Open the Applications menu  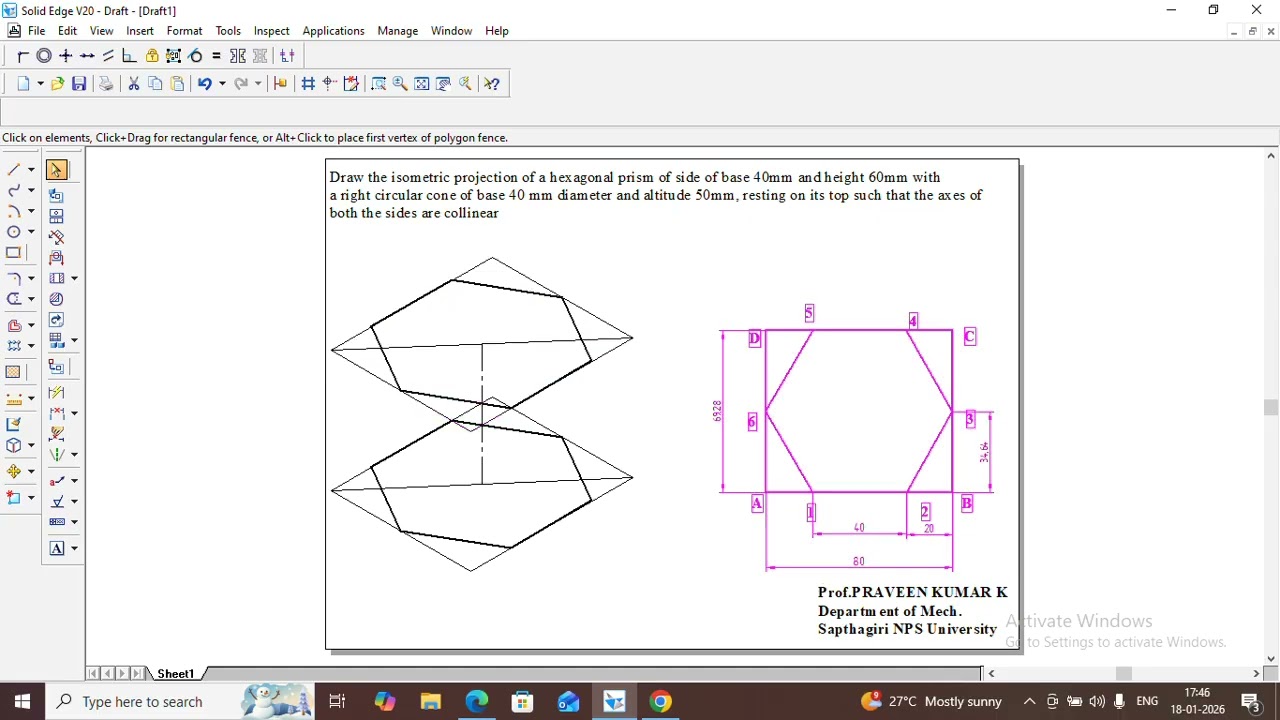point(333,31)
